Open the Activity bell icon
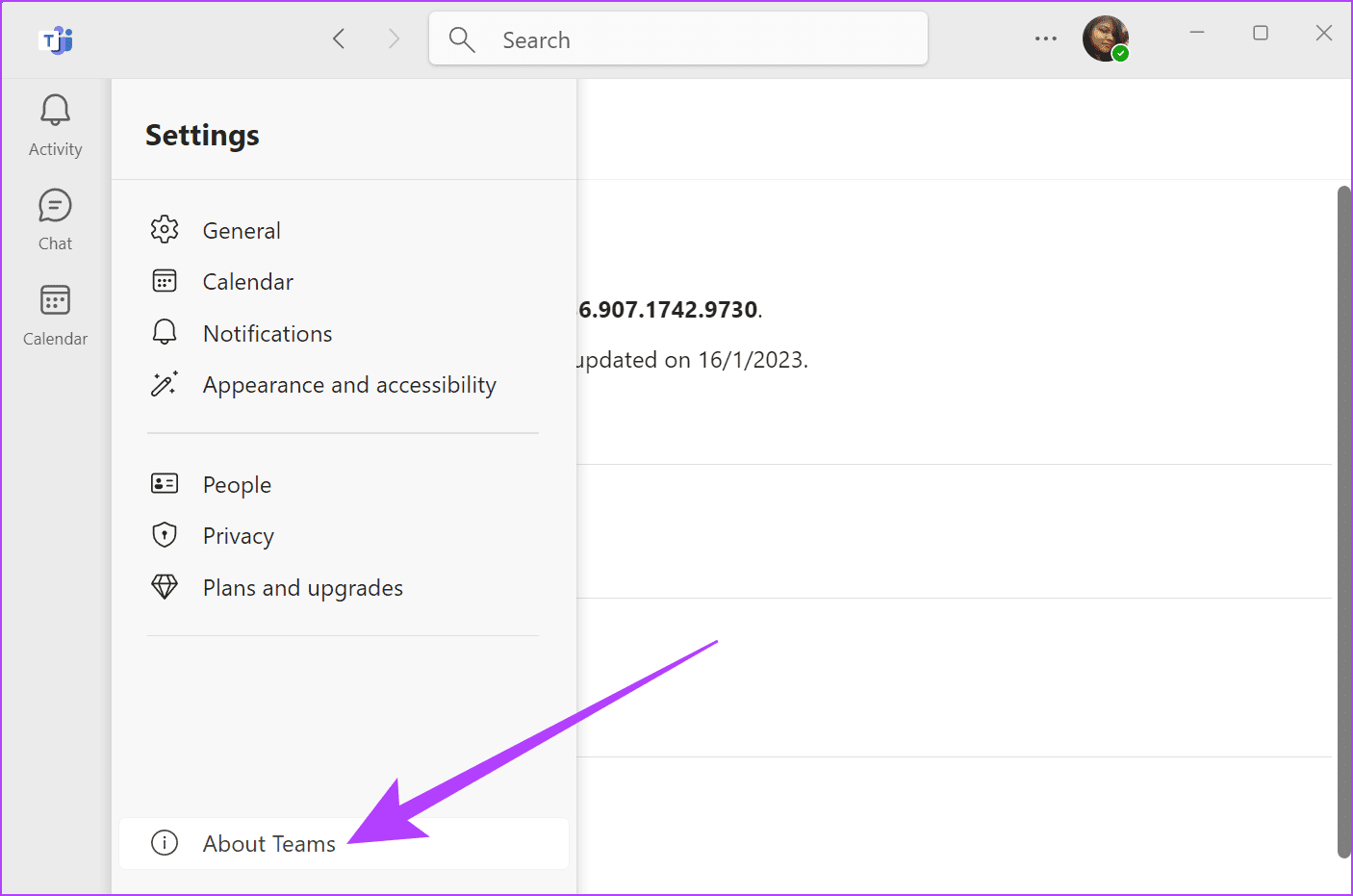This screenshot has height=896, width=1353. tap(55, 111)
